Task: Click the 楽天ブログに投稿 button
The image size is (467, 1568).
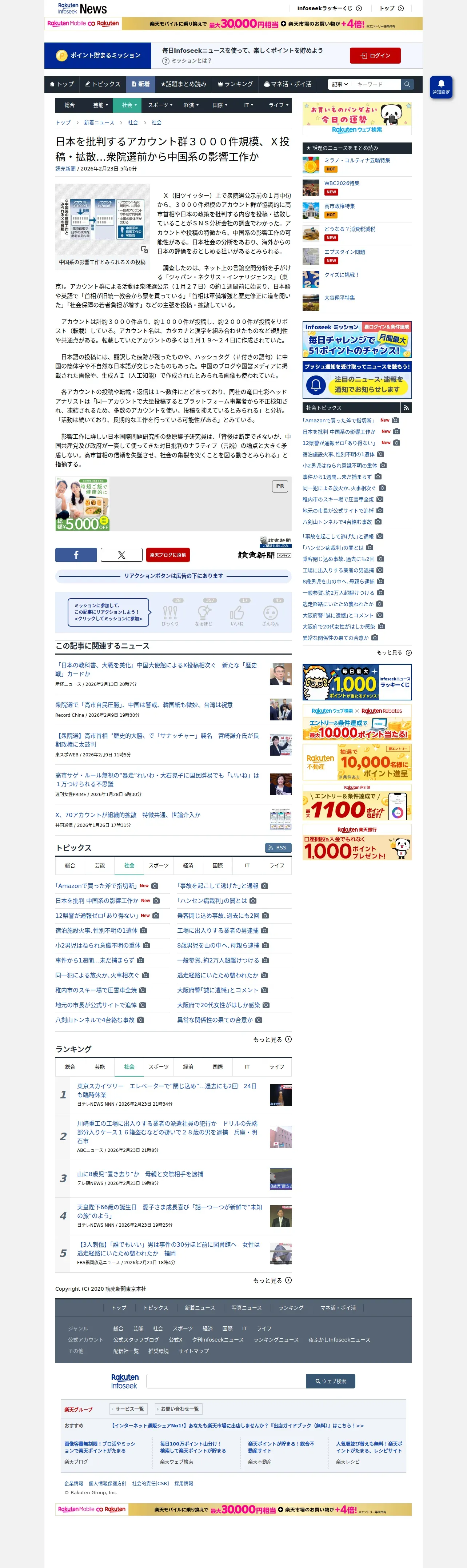Action: coord(168,555)
